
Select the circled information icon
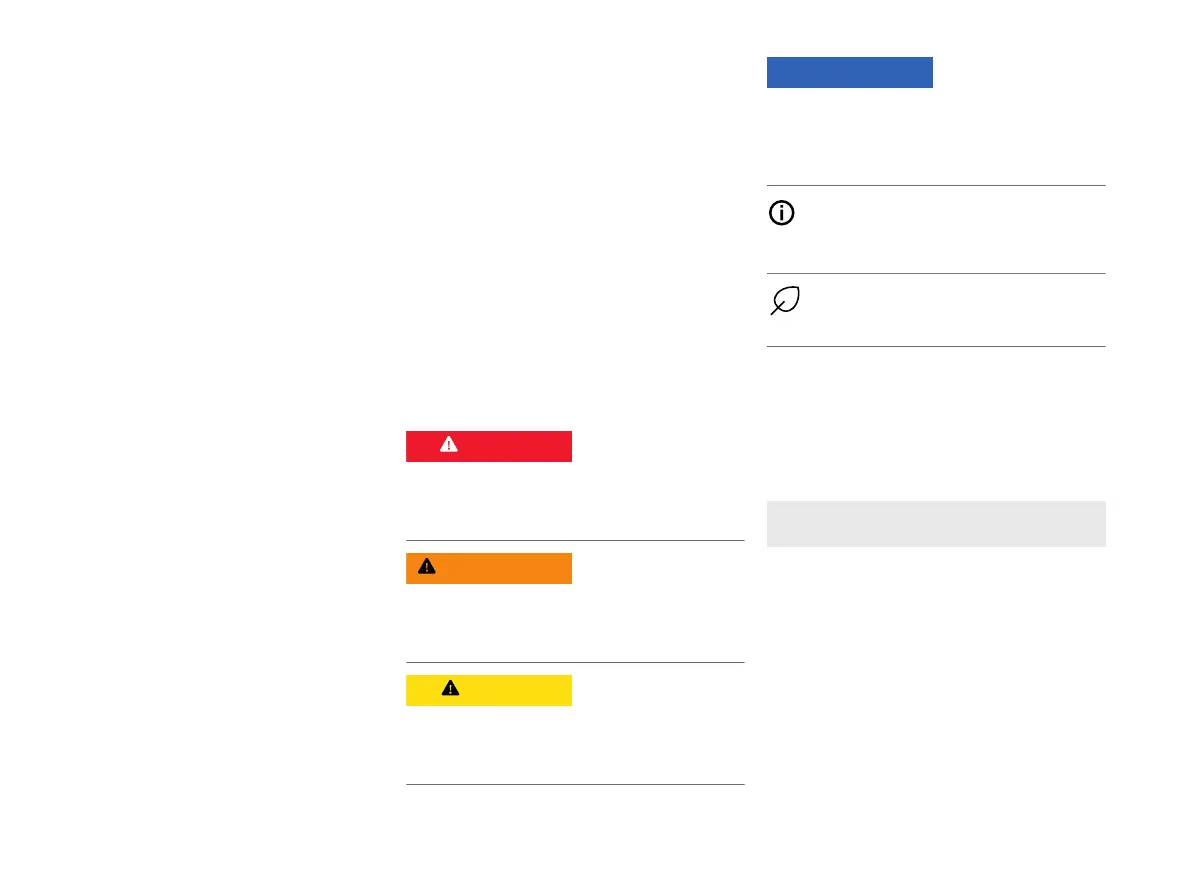point(781,214)
